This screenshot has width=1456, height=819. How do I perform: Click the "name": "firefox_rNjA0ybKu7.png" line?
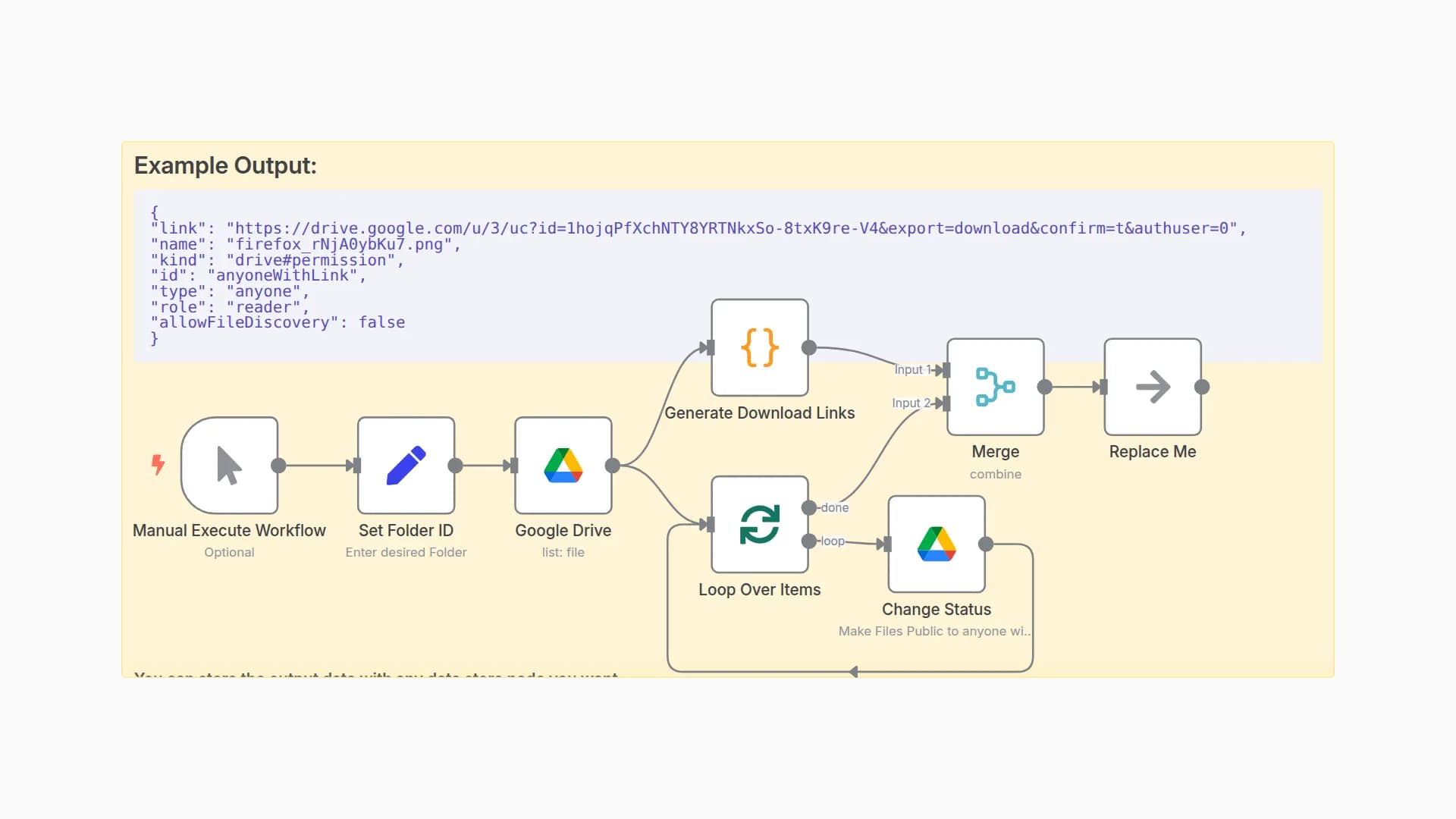click(306, 244)
